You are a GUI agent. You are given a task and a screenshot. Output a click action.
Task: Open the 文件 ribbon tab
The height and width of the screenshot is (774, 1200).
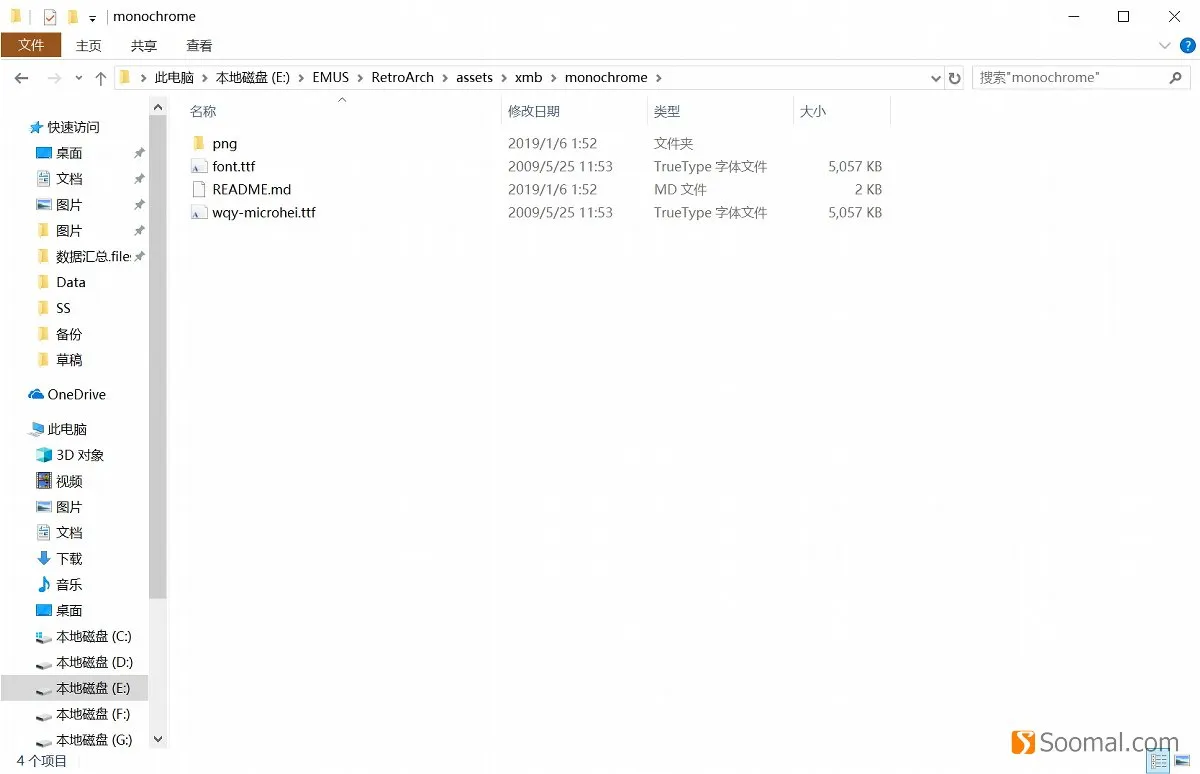click(x=31, y=45)
